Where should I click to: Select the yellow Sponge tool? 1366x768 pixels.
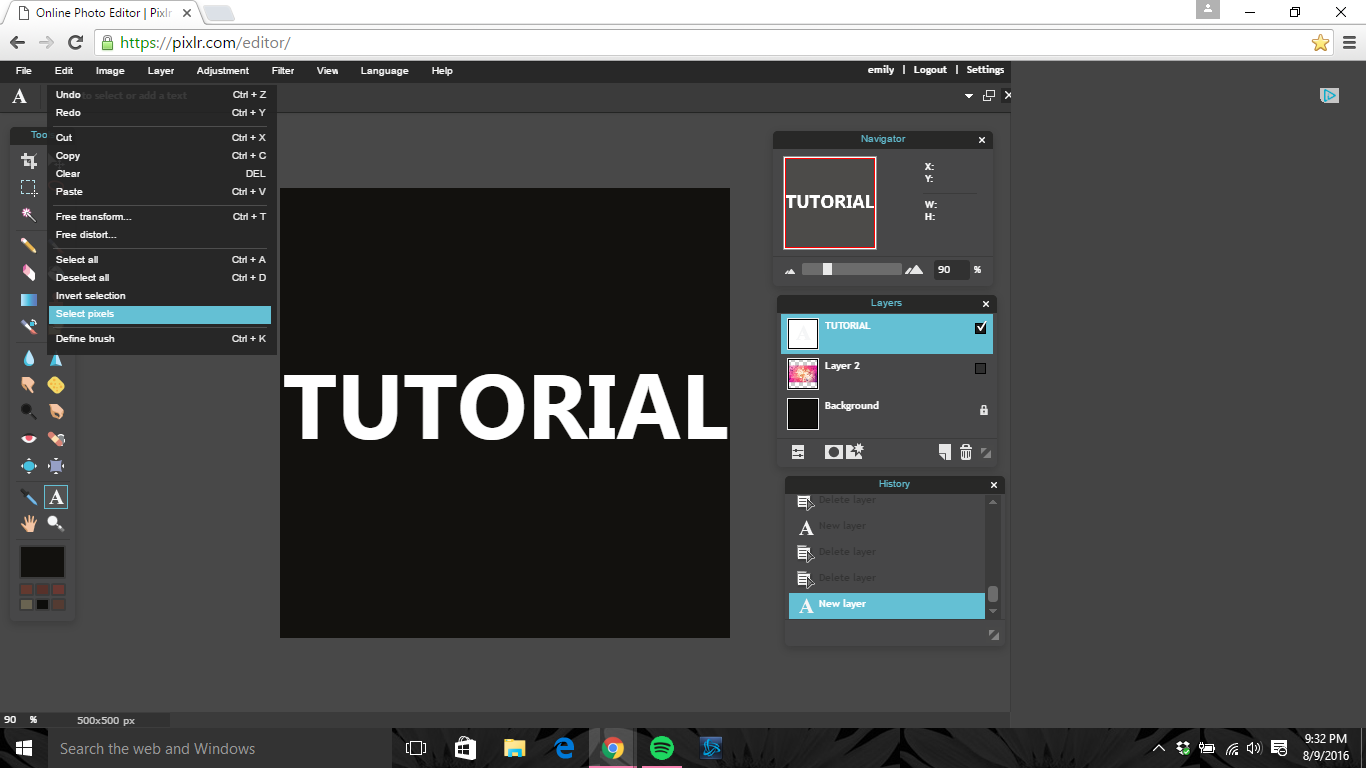(x=56, y=385)
